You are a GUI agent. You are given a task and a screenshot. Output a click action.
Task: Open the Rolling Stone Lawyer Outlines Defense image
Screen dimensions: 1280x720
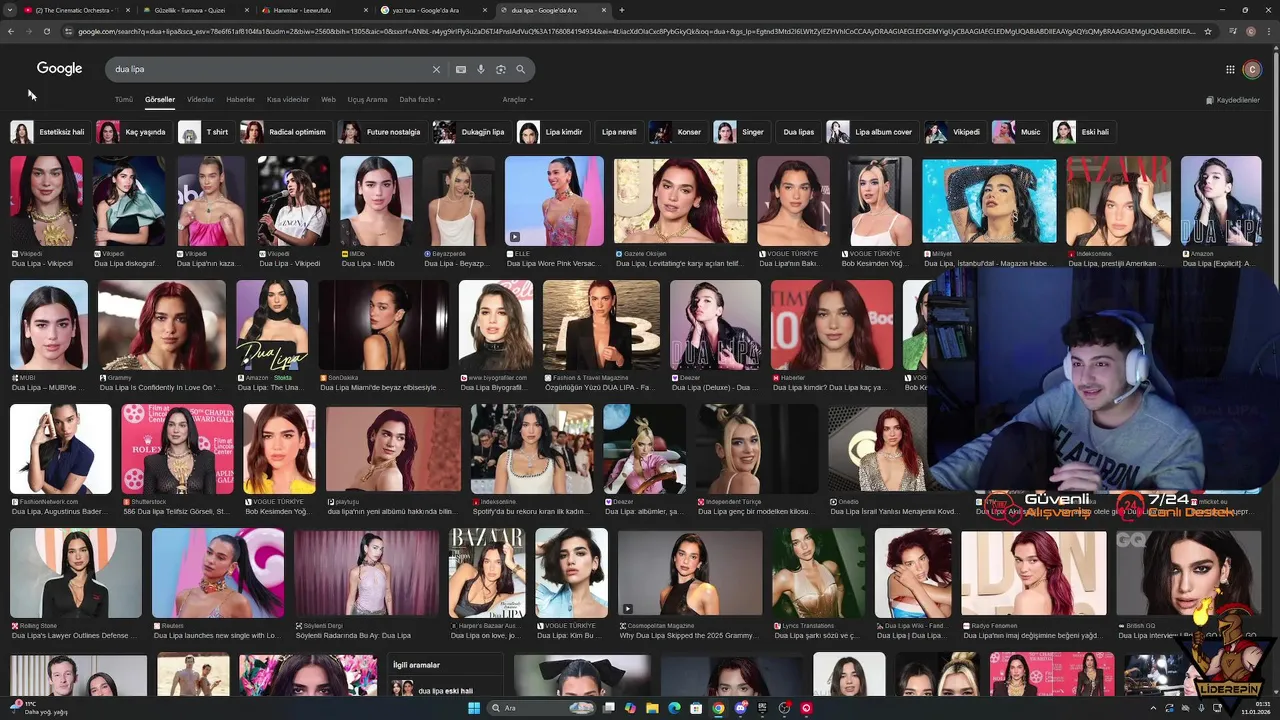(76, 573)
